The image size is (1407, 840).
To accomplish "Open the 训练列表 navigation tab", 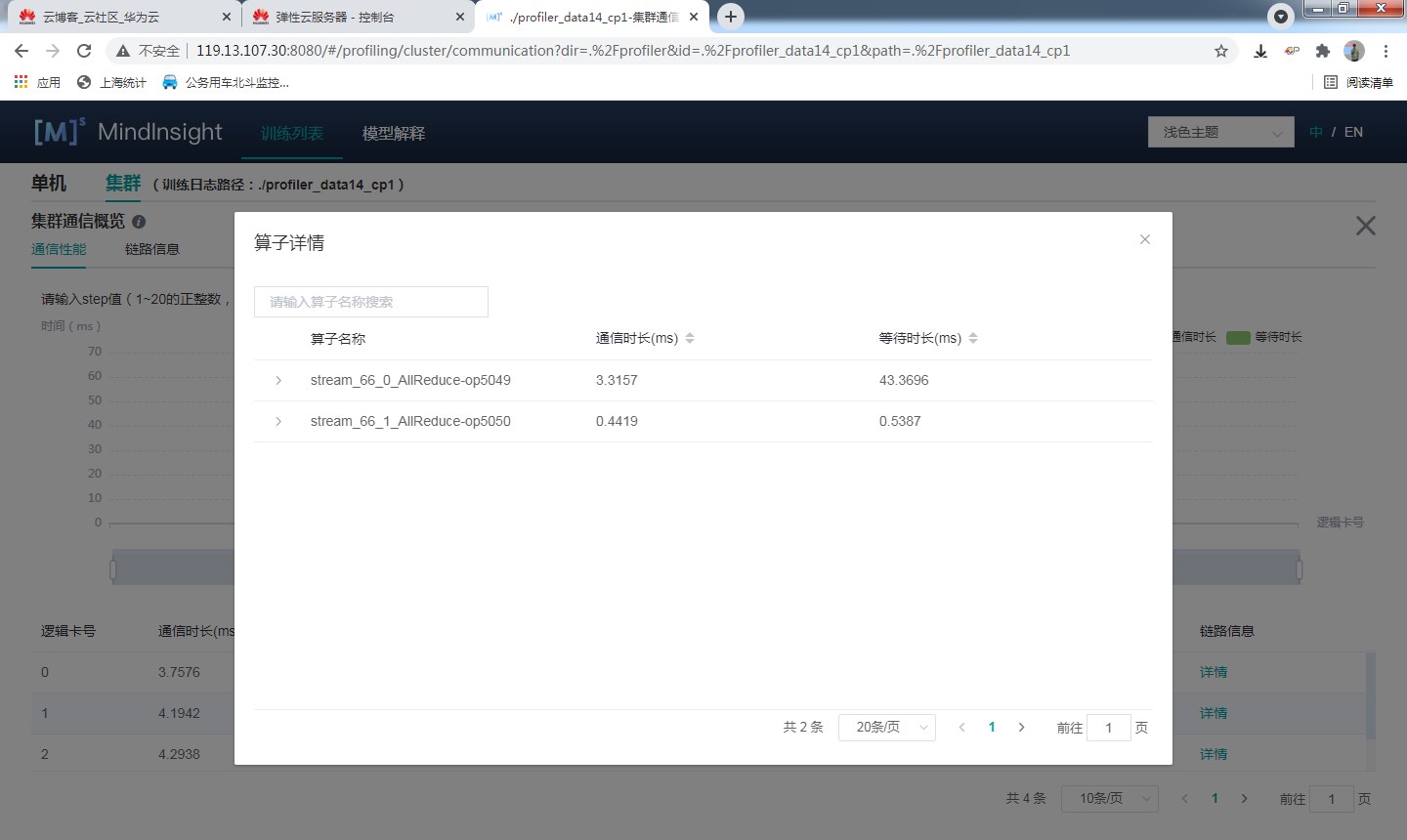I will 292,133.
